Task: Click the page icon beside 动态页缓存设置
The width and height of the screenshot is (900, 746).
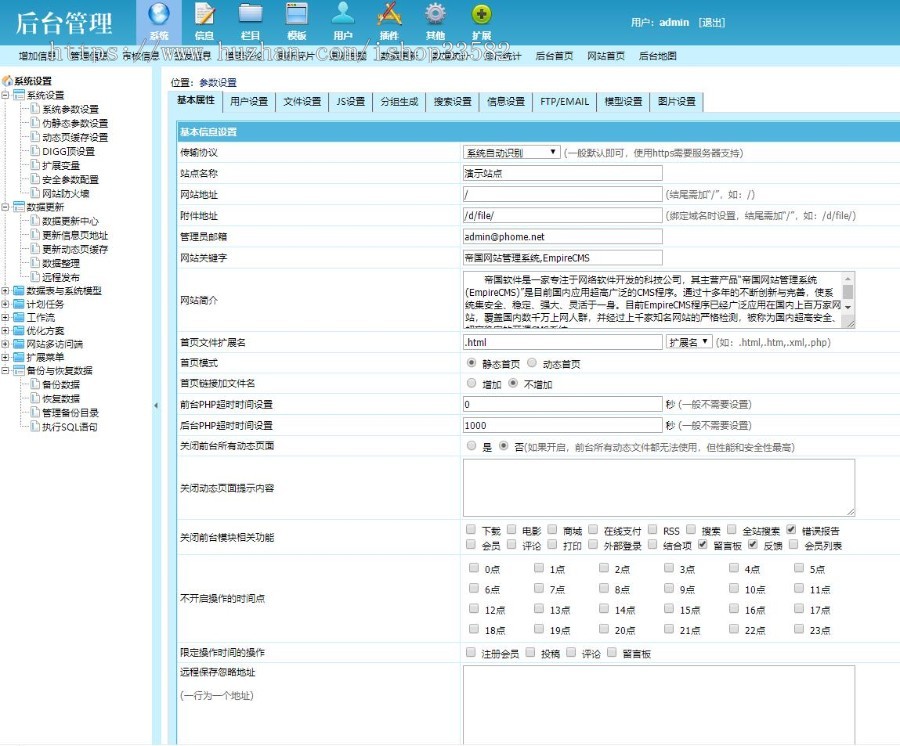Action: pyautogui.click(x=35, y=137)
